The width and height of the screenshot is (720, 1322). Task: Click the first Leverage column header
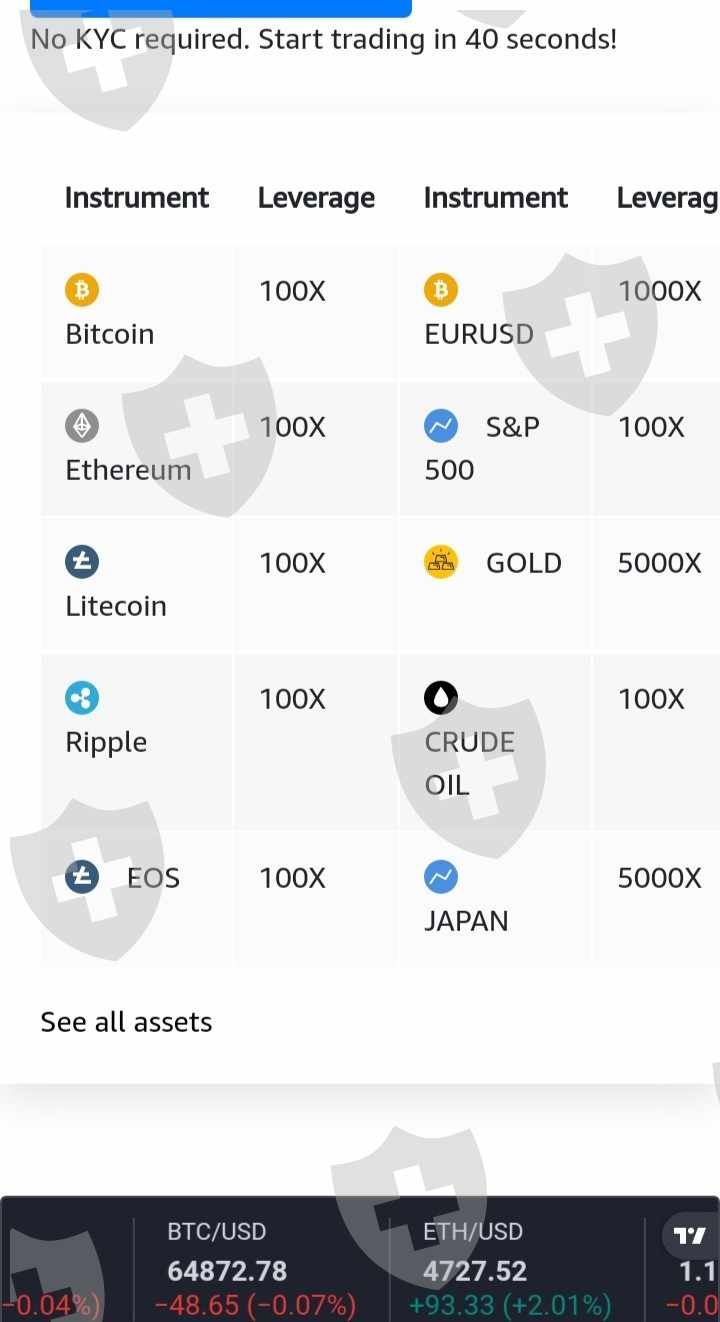pos(316,198)
